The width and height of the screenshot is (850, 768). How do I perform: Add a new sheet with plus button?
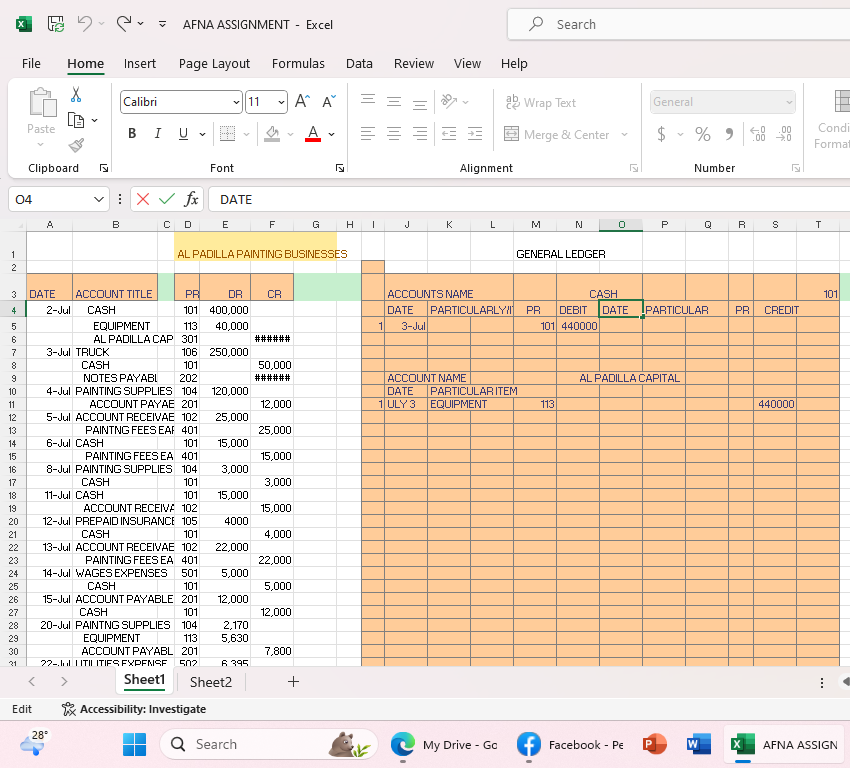pos(293,682)
